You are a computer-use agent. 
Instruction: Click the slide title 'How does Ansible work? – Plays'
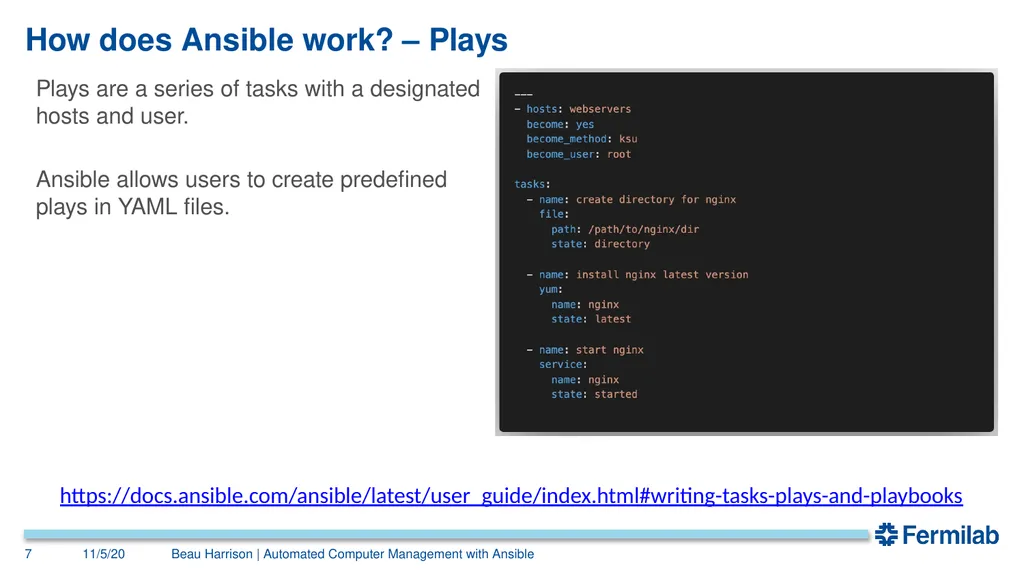pos(266,40)
